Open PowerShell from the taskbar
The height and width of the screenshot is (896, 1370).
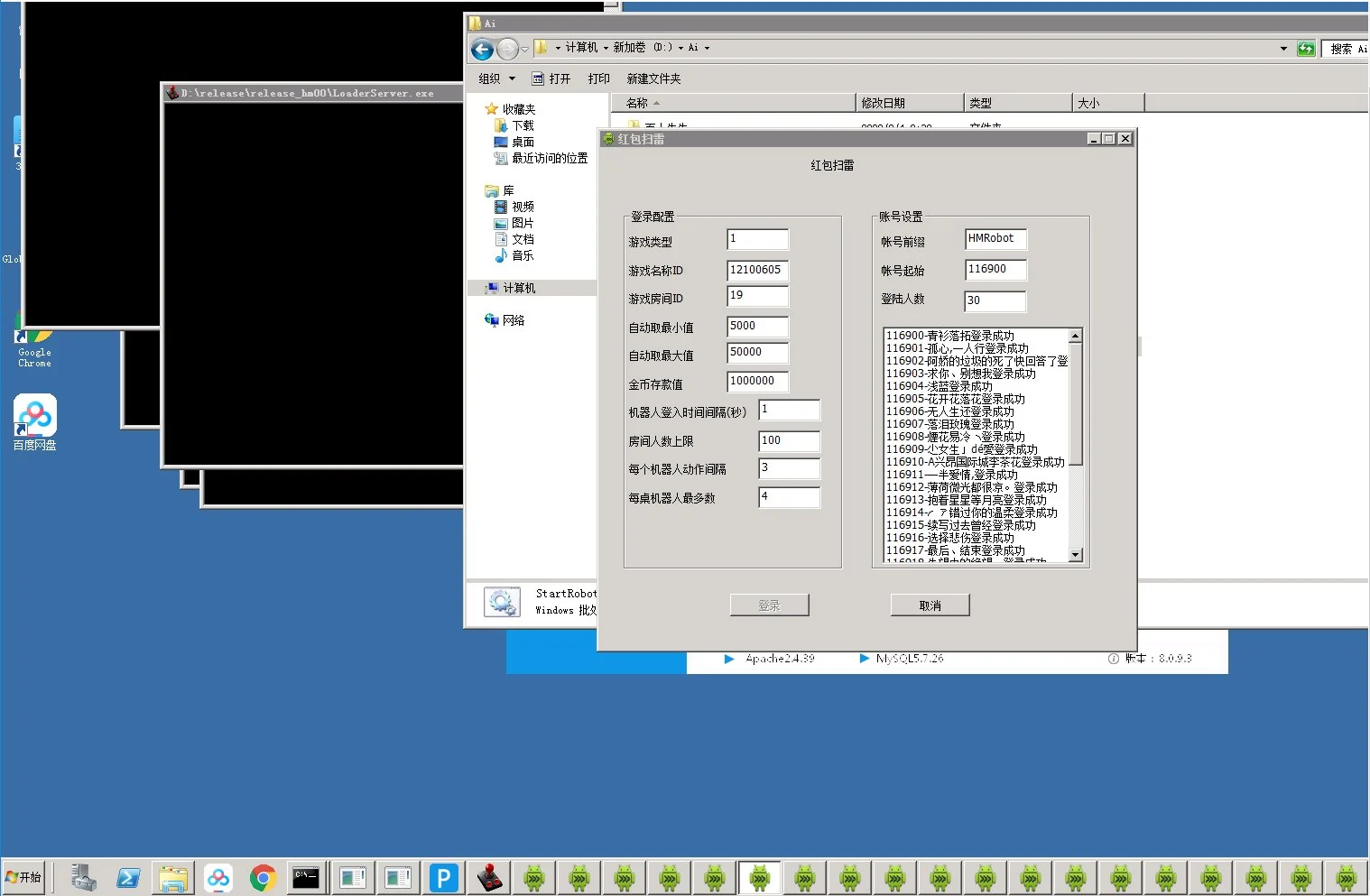(x=128, y=877)
